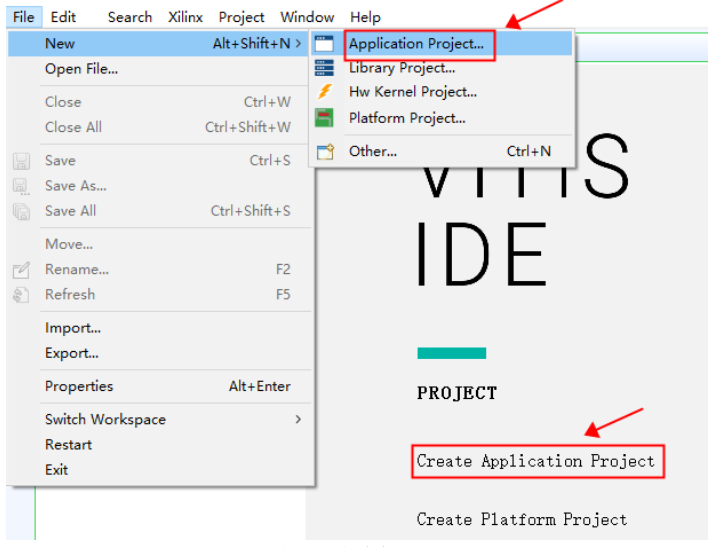Click the Application Project window icon
This screenshot has height=547, width=718.
324,43
